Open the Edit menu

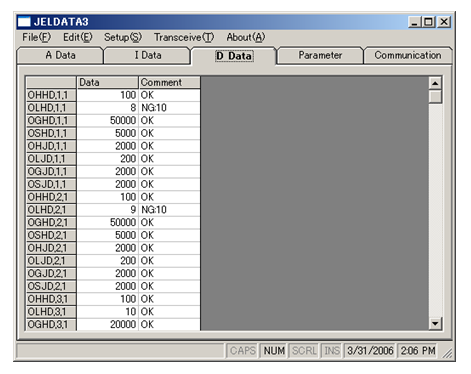coord(78,37)
